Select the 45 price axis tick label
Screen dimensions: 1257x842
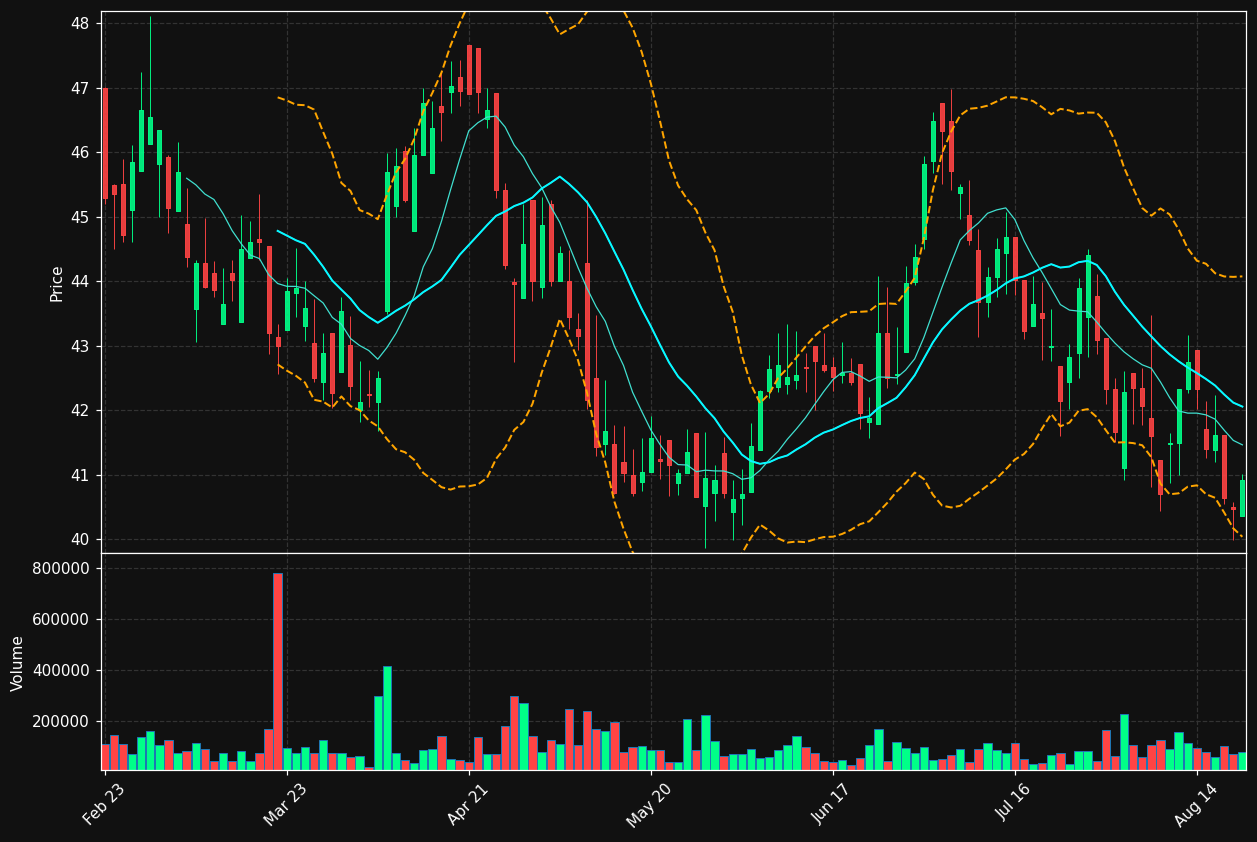[81, 217]
